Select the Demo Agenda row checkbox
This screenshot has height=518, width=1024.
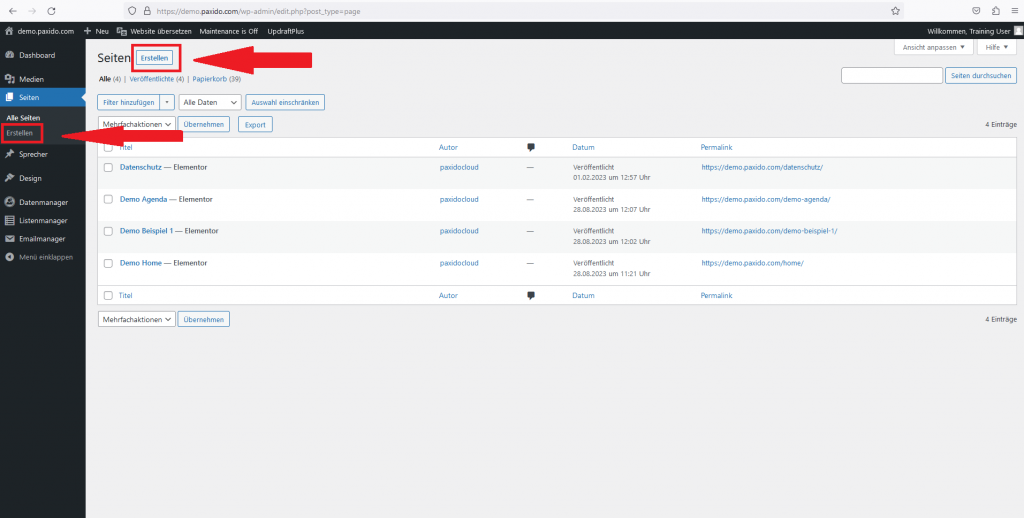pos(108,199)
